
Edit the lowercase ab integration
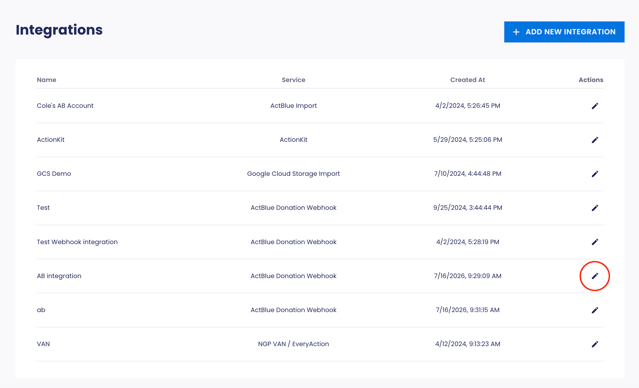pos(595,310)
